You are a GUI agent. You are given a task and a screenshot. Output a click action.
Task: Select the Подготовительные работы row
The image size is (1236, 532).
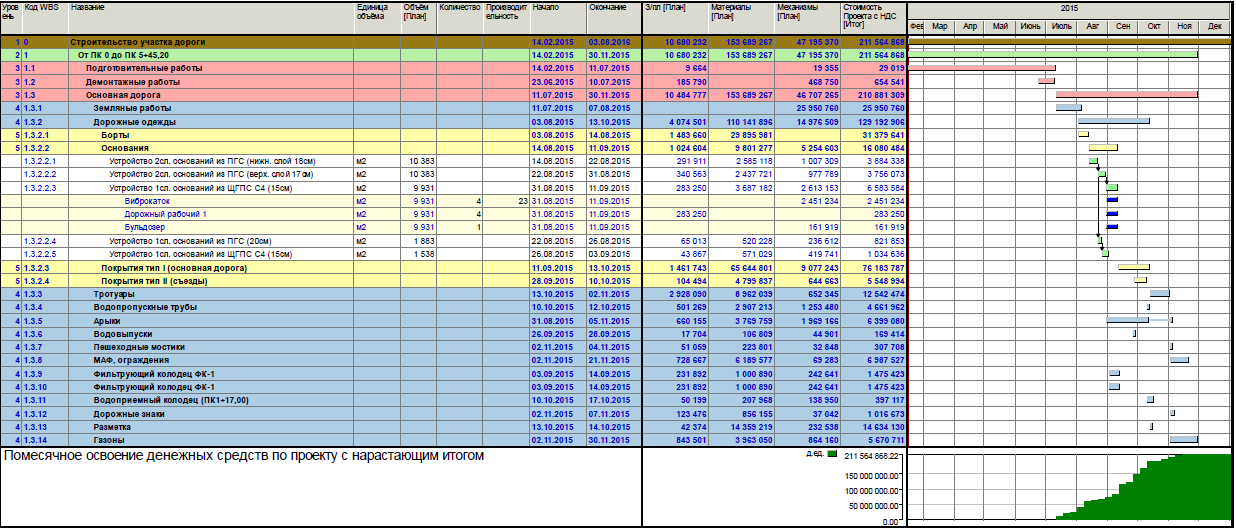454,68
